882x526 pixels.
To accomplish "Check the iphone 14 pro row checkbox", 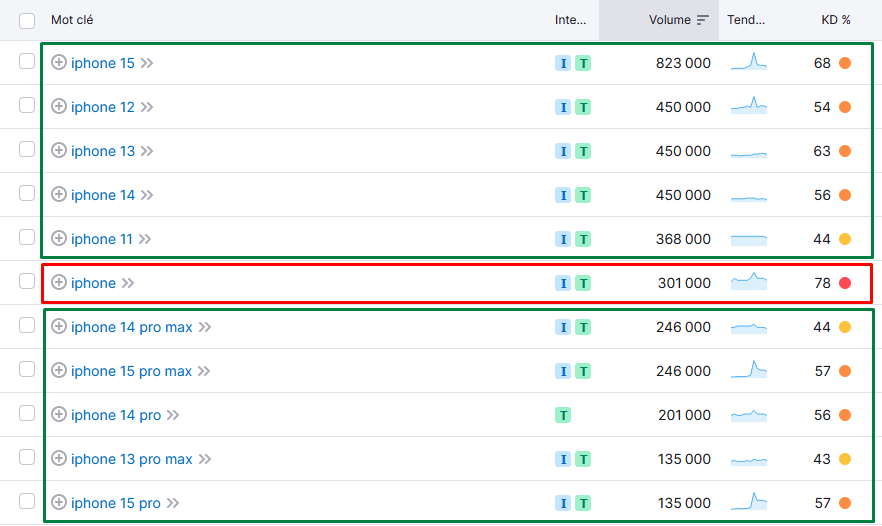I will (27, 413).
